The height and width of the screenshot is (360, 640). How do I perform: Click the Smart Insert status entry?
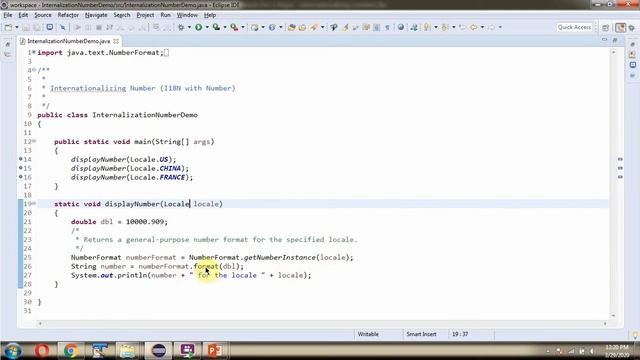[x=421, y=334]
